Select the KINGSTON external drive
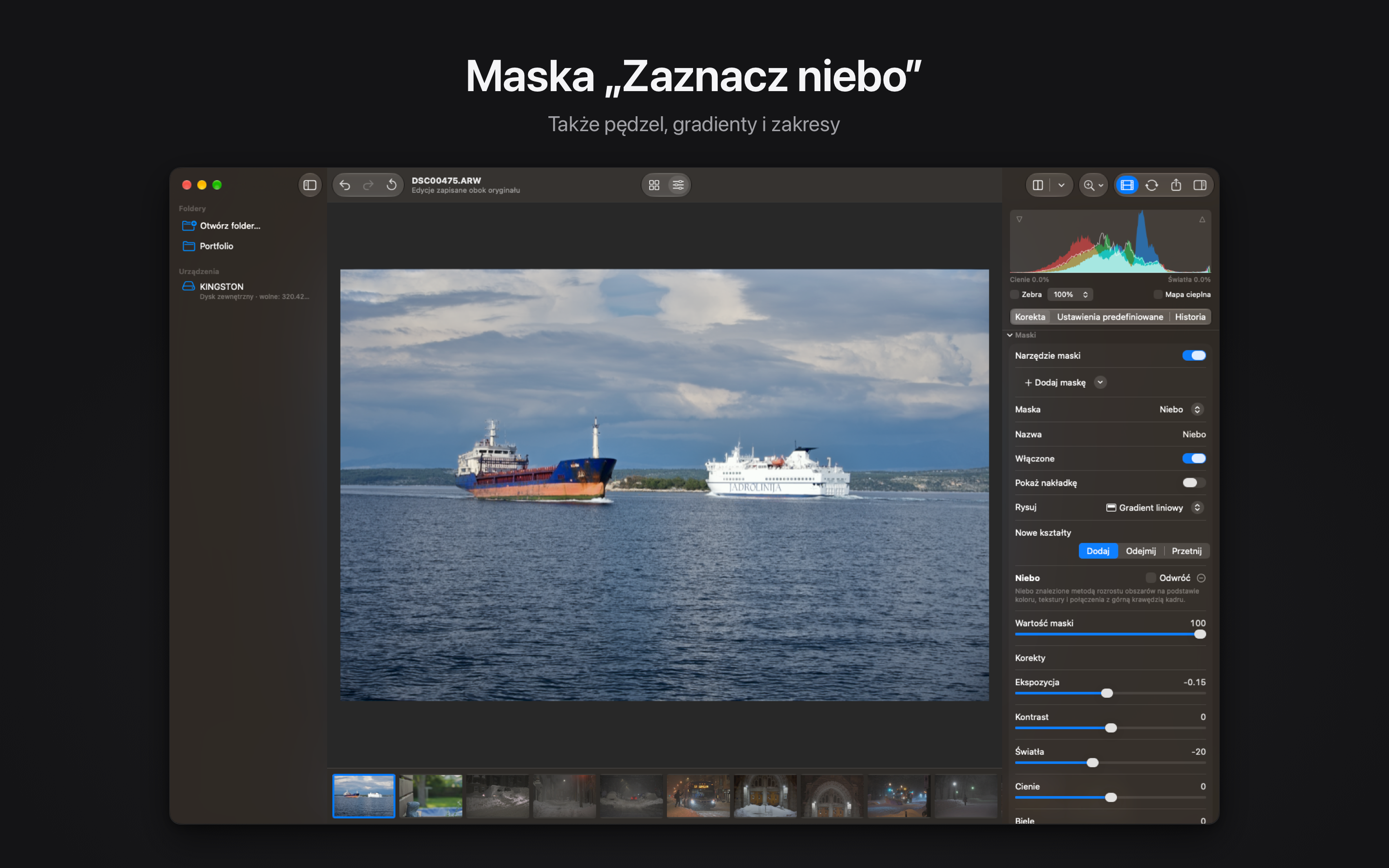Viewport: 1389px width, 868px height. coord(247,290)
